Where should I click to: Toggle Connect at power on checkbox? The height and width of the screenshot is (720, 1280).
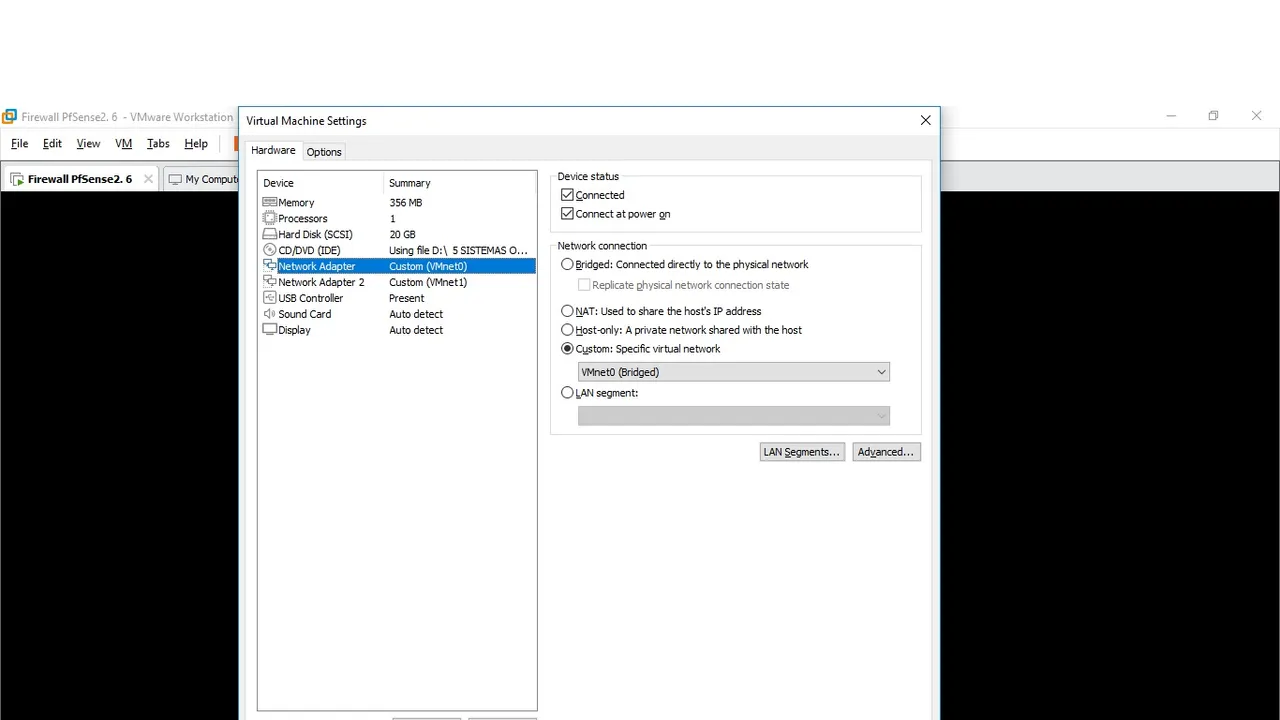pyautogui.click(x=567, y=214)
